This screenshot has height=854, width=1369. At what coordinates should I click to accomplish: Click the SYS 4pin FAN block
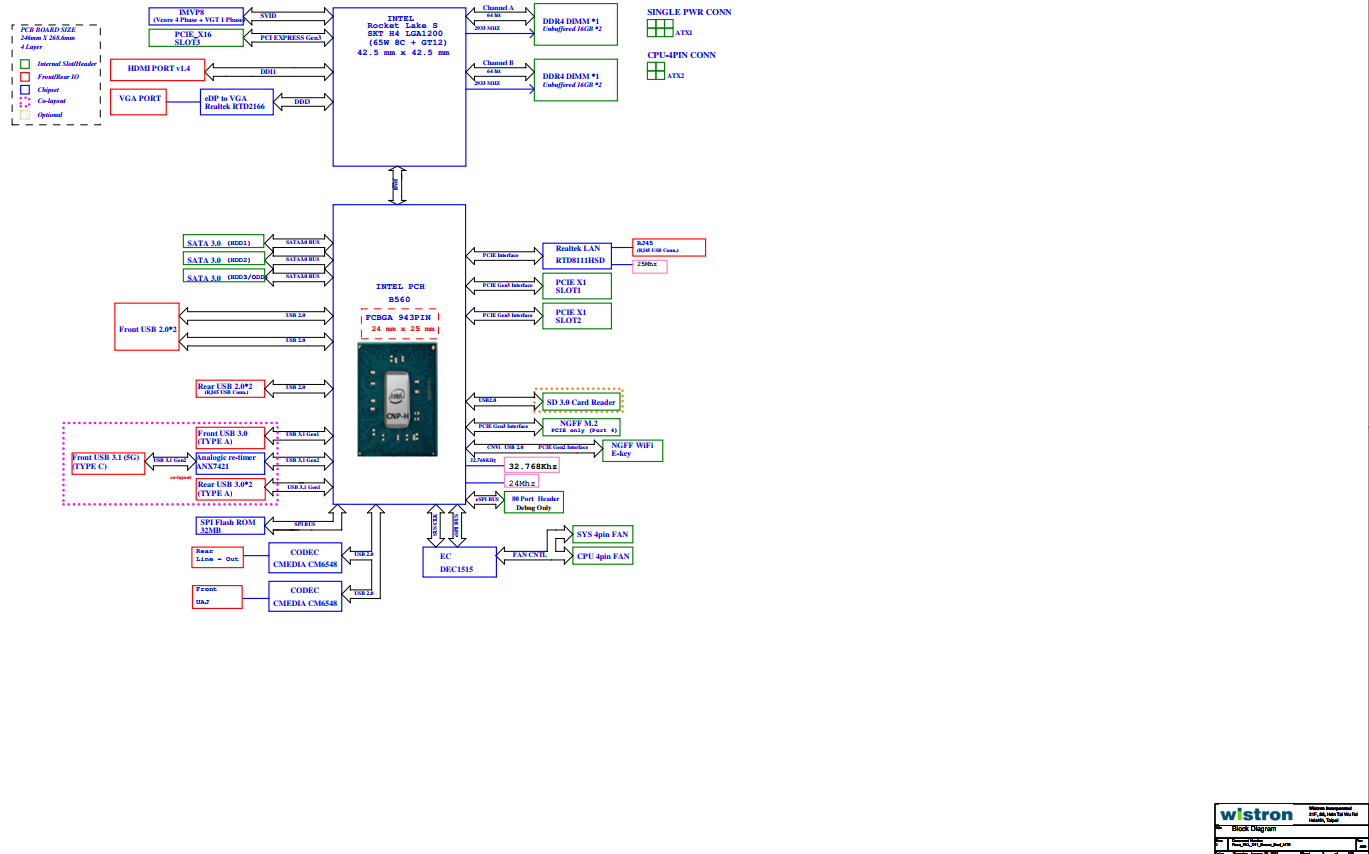coord(603,535)
